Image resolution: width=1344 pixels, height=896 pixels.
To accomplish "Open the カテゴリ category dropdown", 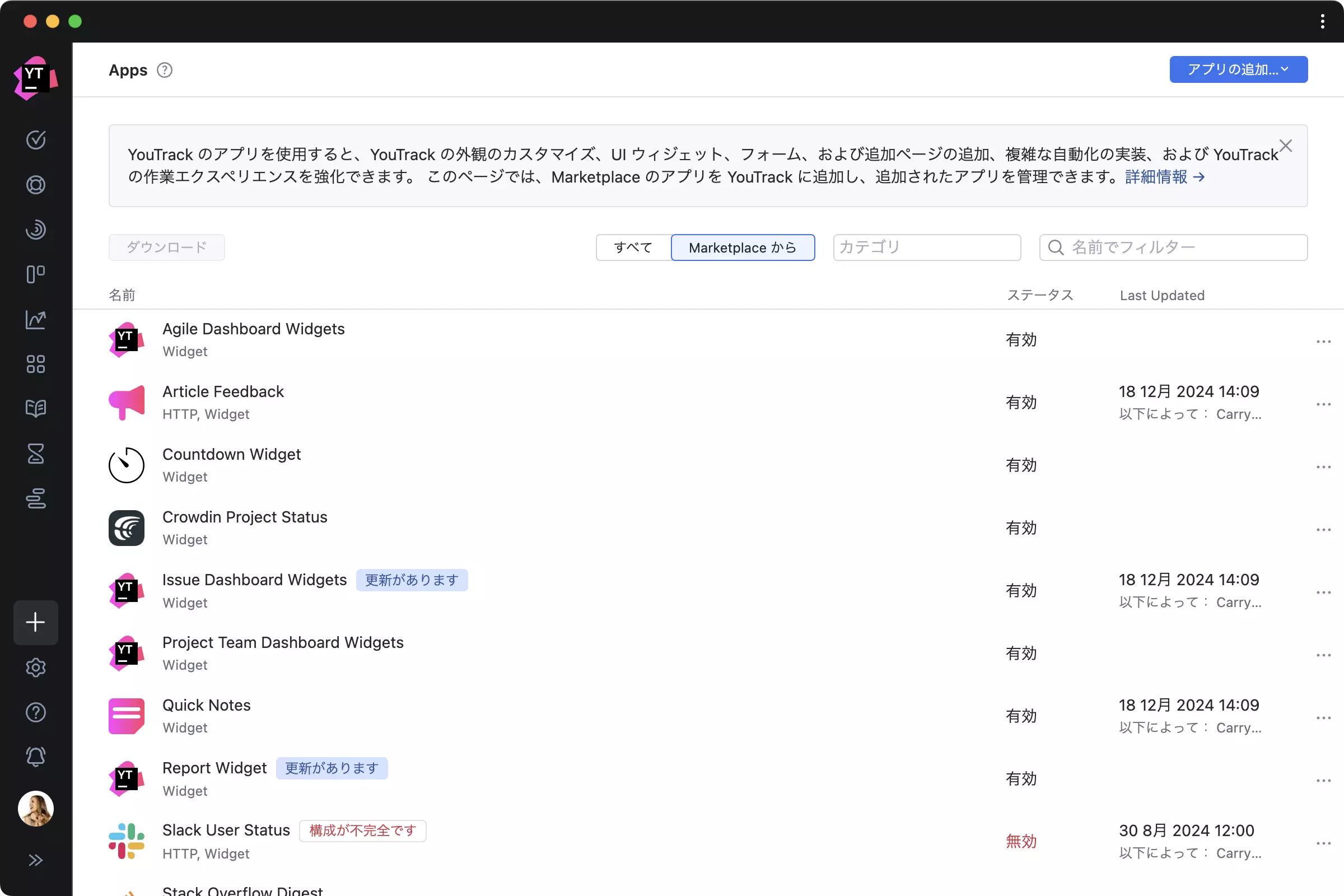I will point(926,248).
